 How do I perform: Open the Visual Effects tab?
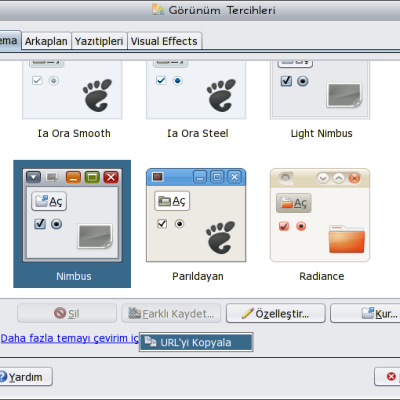pos(164,41)
